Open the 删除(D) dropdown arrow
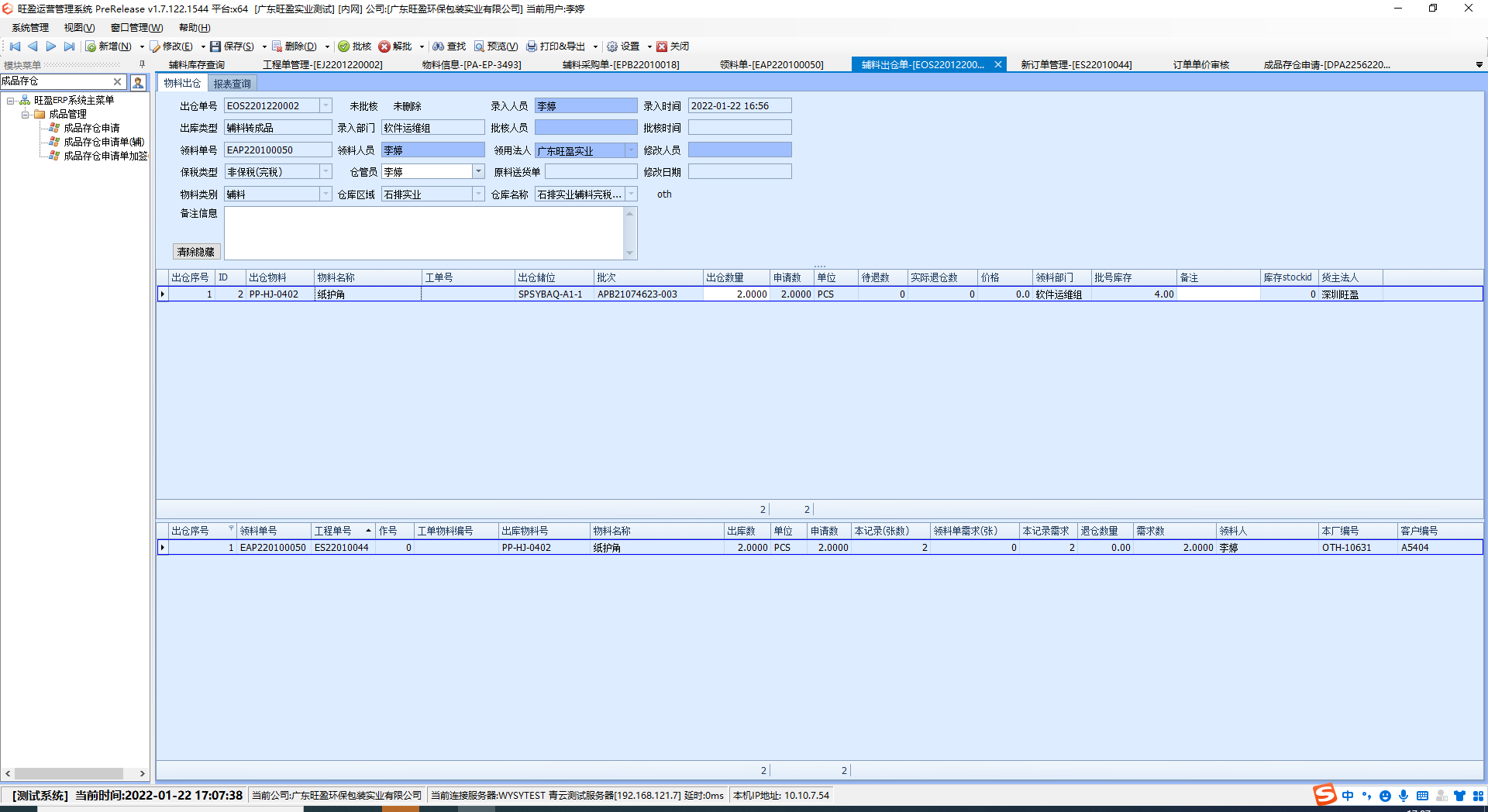This screenshot has height=812, width=1488. tap(327, 46)
